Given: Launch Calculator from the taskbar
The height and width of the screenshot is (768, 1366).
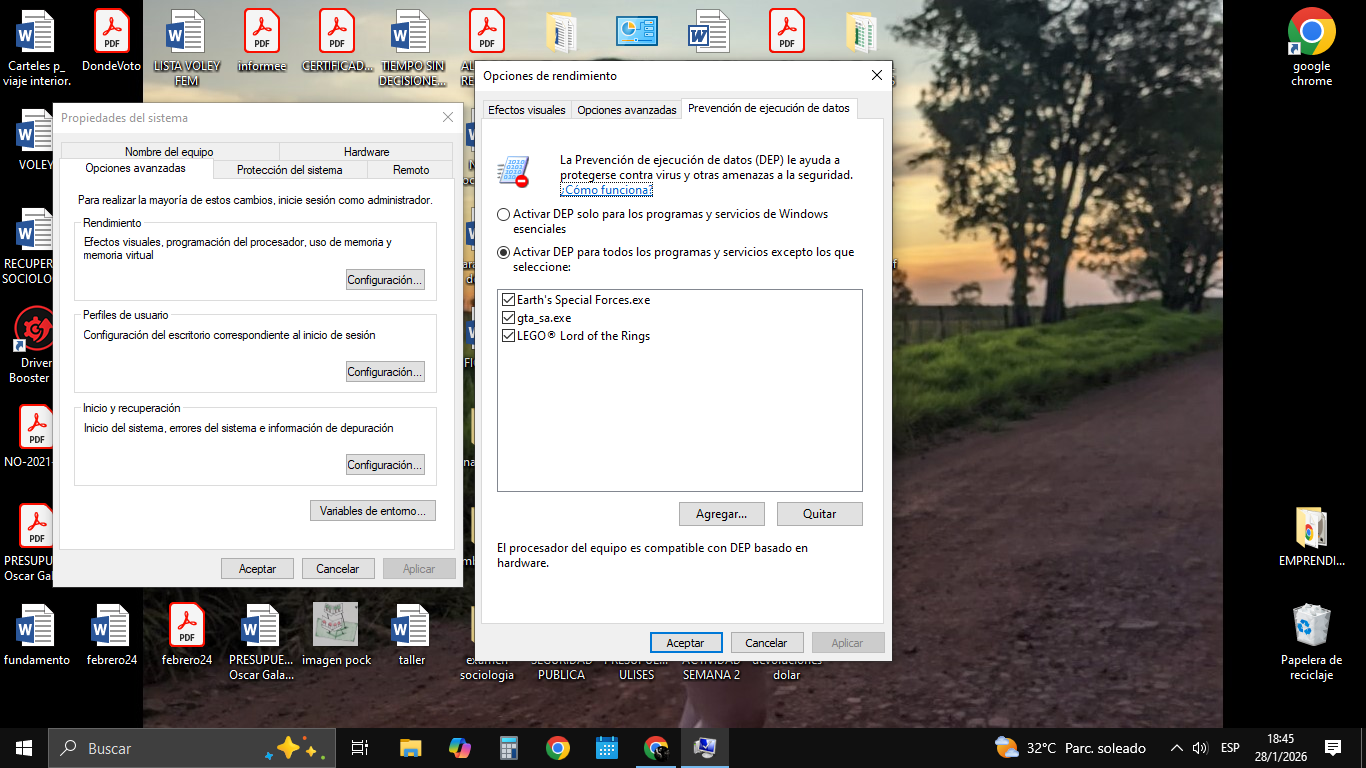Looking at the screenshot, I should tap(509, 748).
